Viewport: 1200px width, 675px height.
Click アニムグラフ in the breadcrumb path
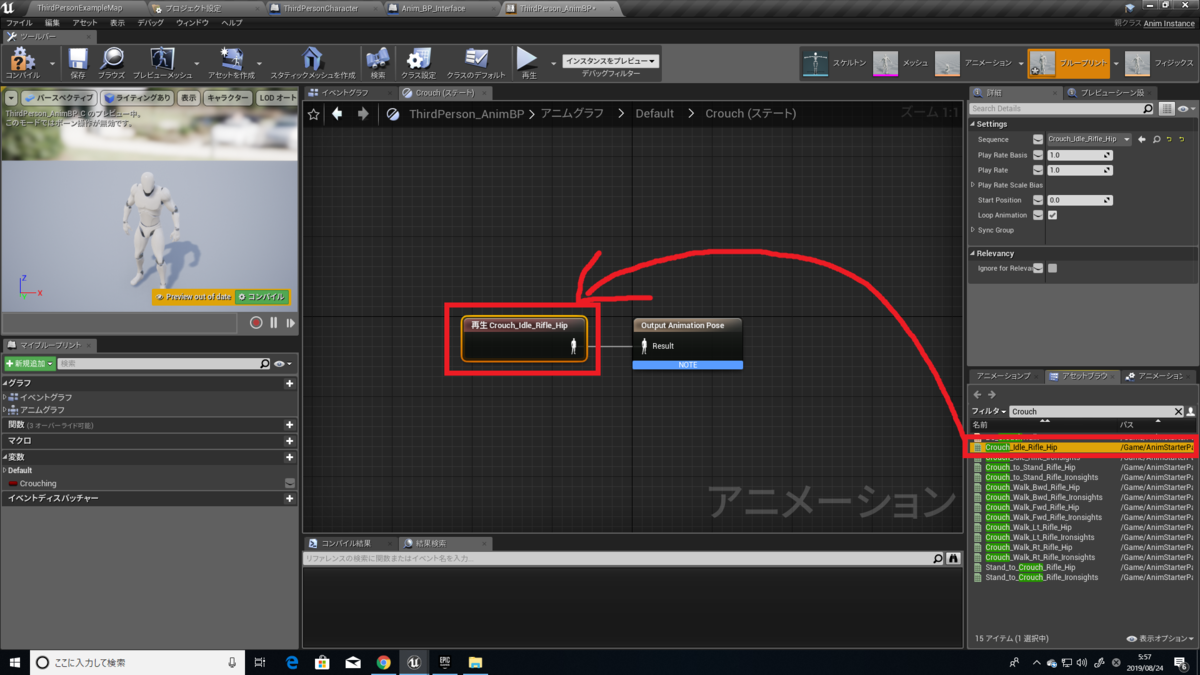coord(572,114)
